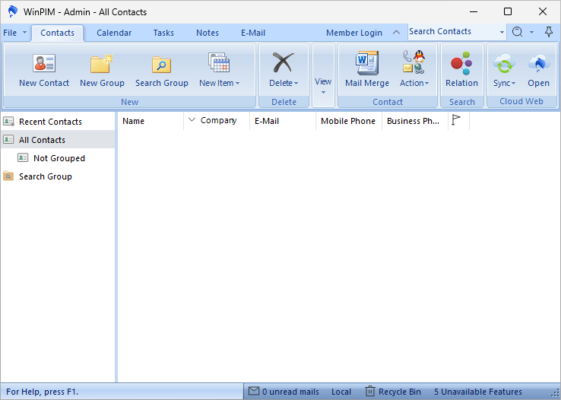This screenshot has height=400, width=561.
Task: Click the Member Login link
Action: [x=354, y=33]
